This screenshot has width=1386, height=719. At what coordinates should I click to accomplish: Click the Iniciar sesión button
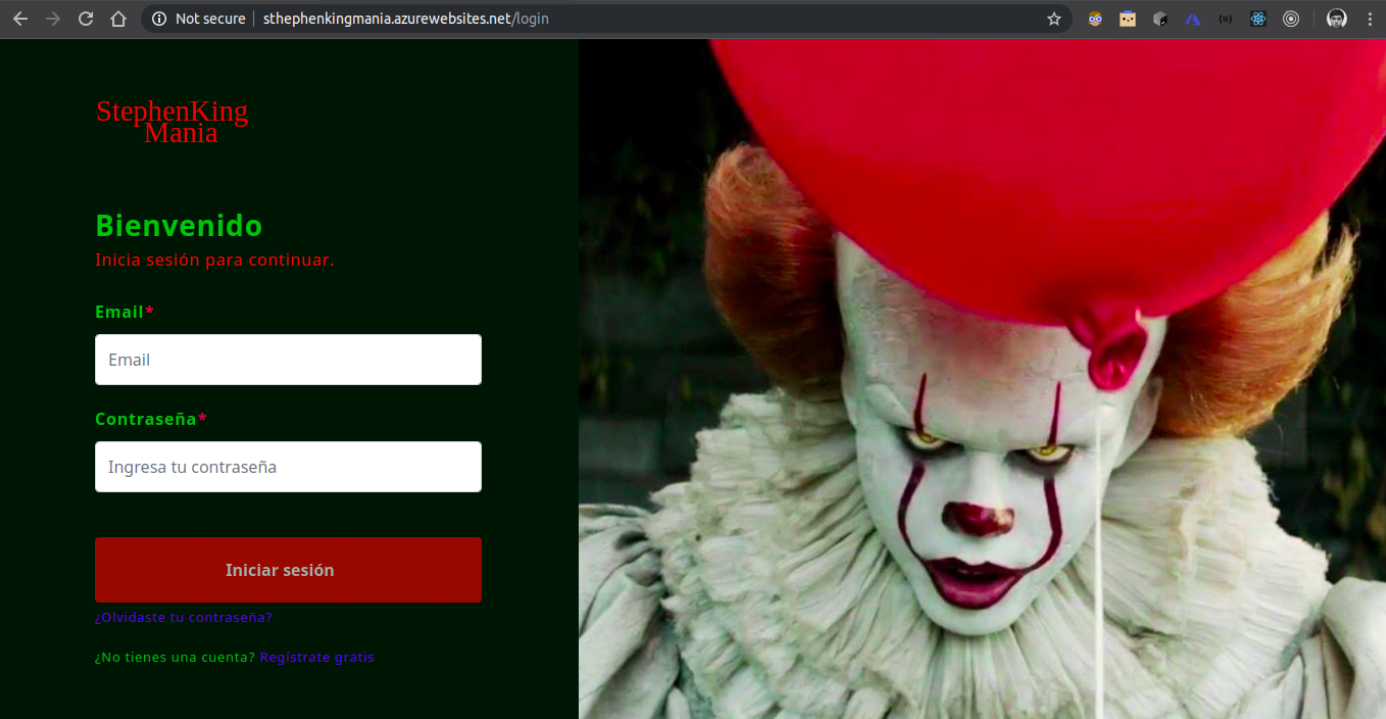(288, 570)
